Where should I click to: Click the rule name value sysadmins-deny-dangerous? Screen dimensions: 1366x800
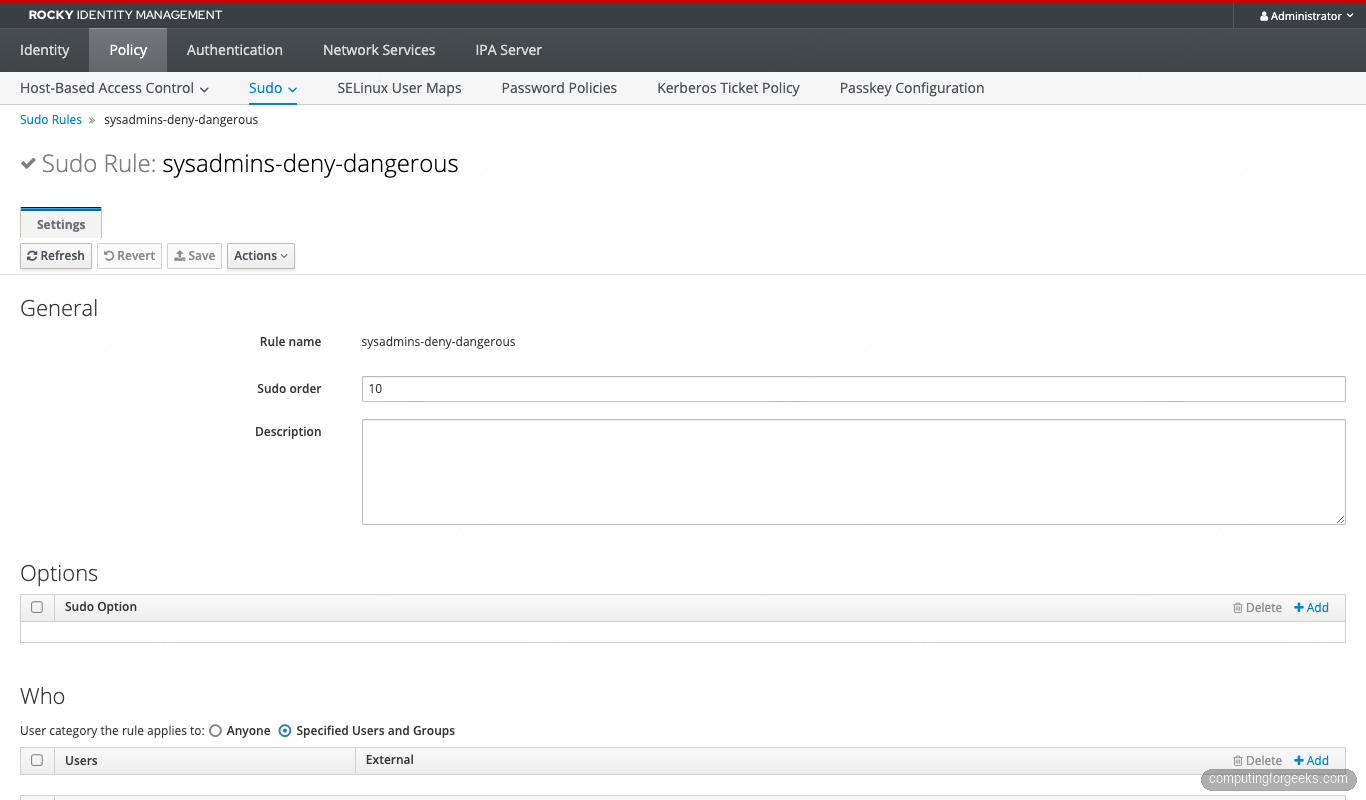pos(438,342)
